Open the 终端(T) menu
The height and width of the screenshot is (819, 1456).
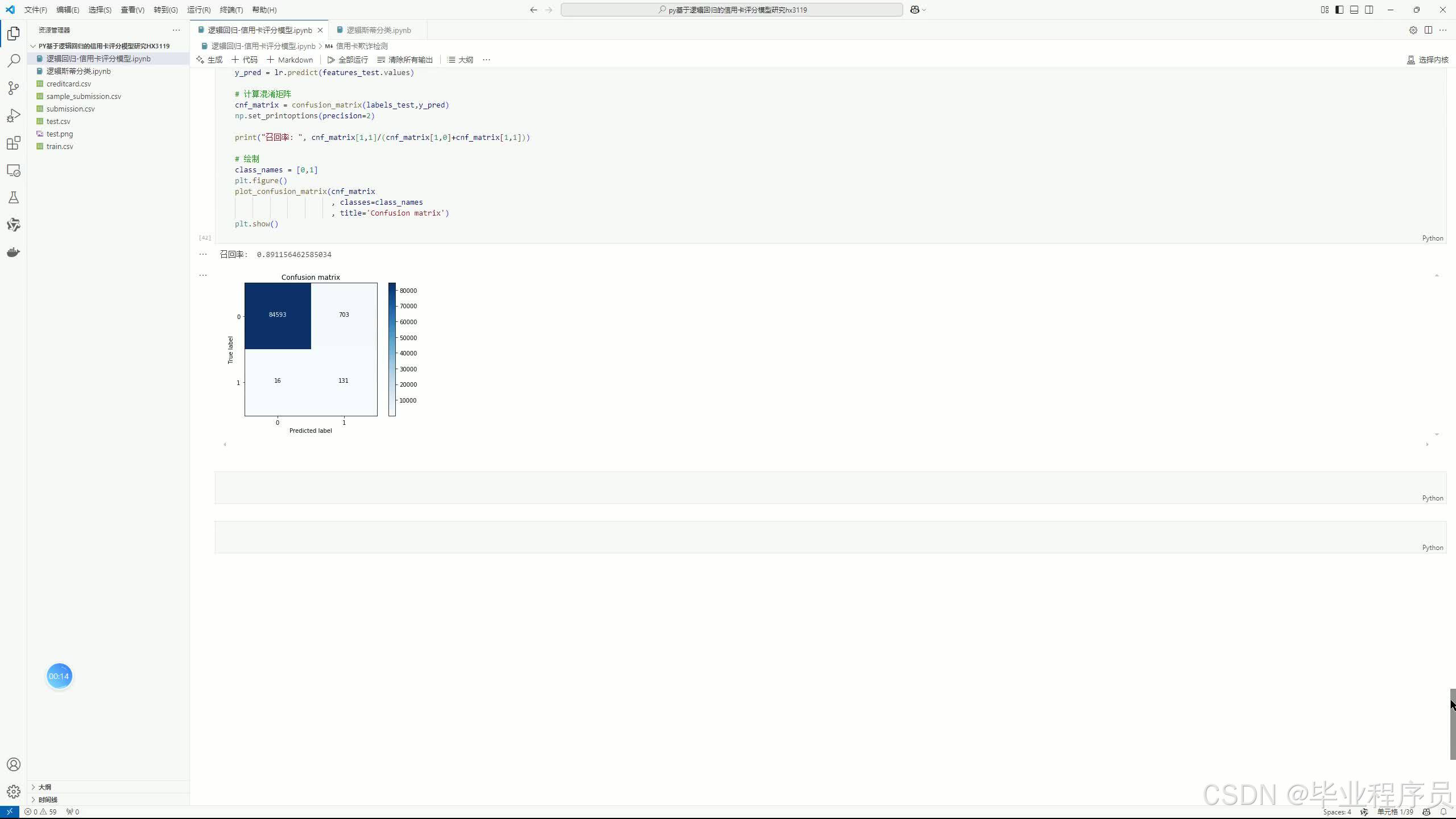(x=231, y=10)
